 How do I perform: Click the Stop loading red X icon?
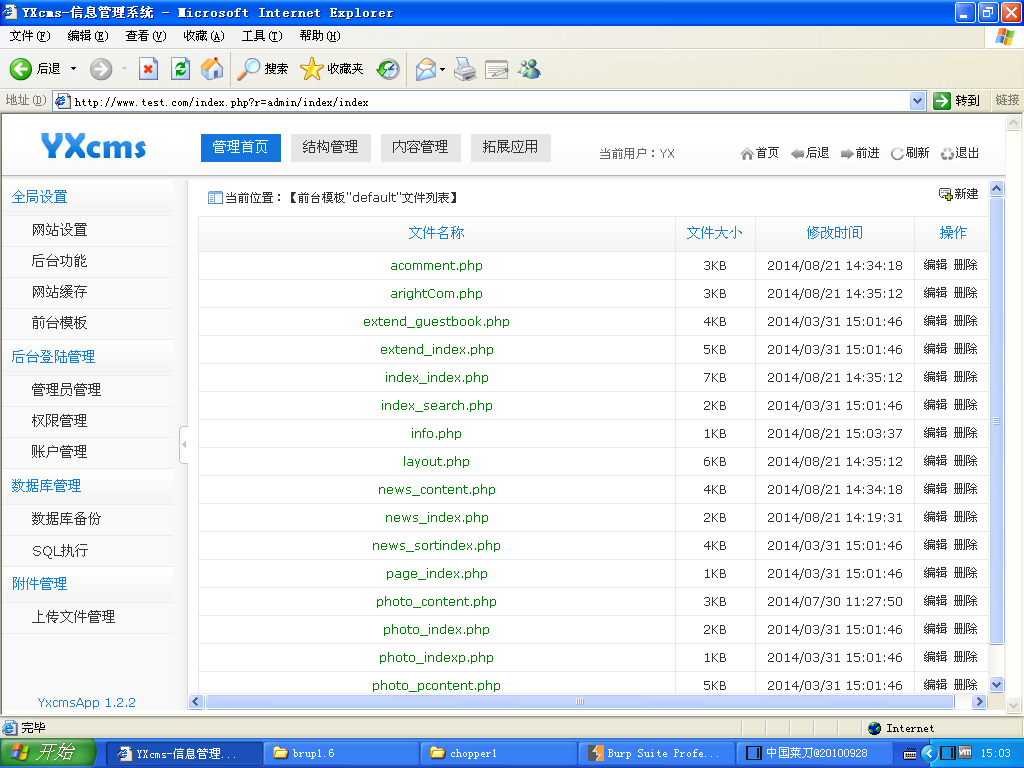point(148,69)
